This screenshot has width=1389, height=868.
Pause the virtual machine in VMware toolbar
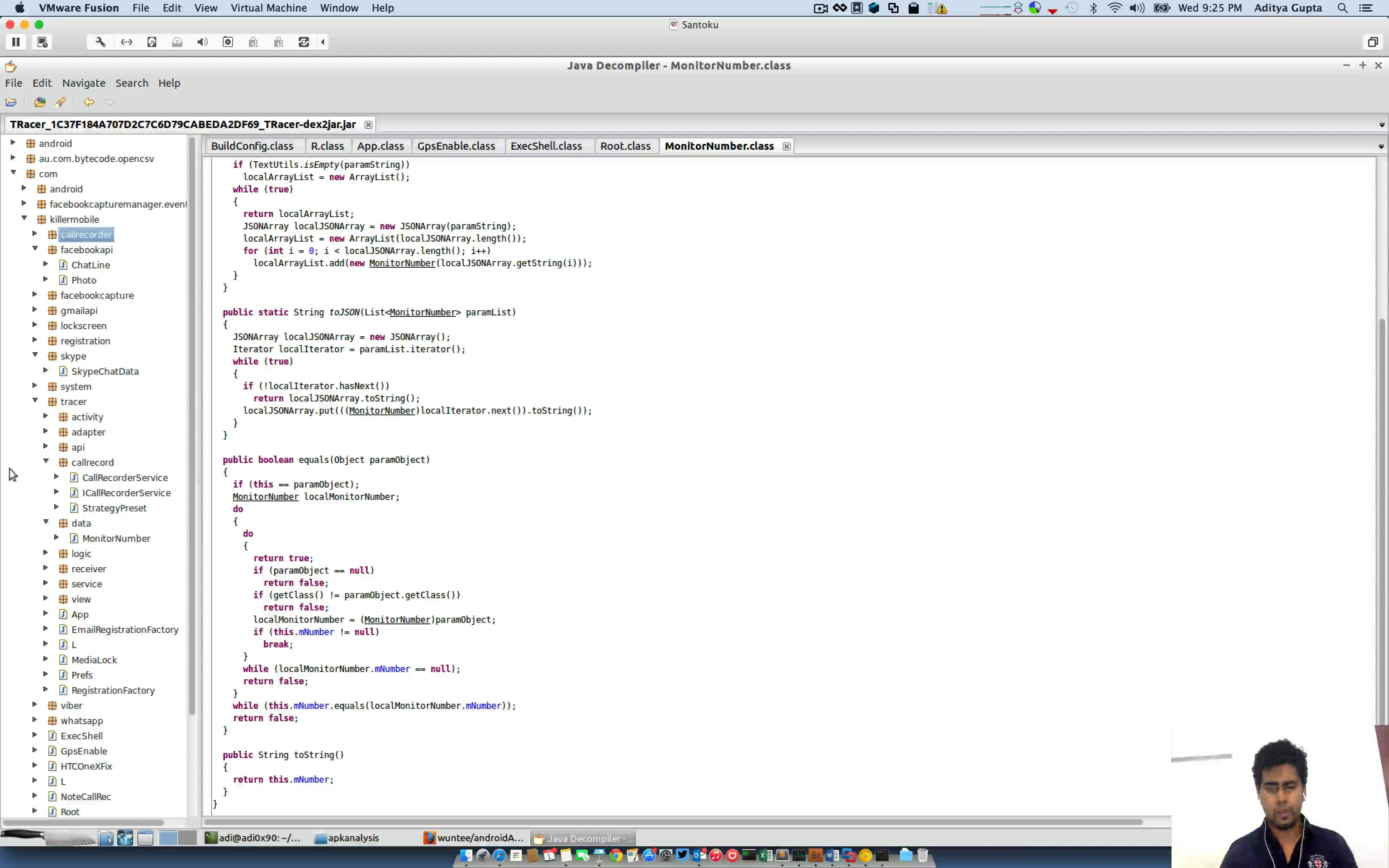pos(16,42)
